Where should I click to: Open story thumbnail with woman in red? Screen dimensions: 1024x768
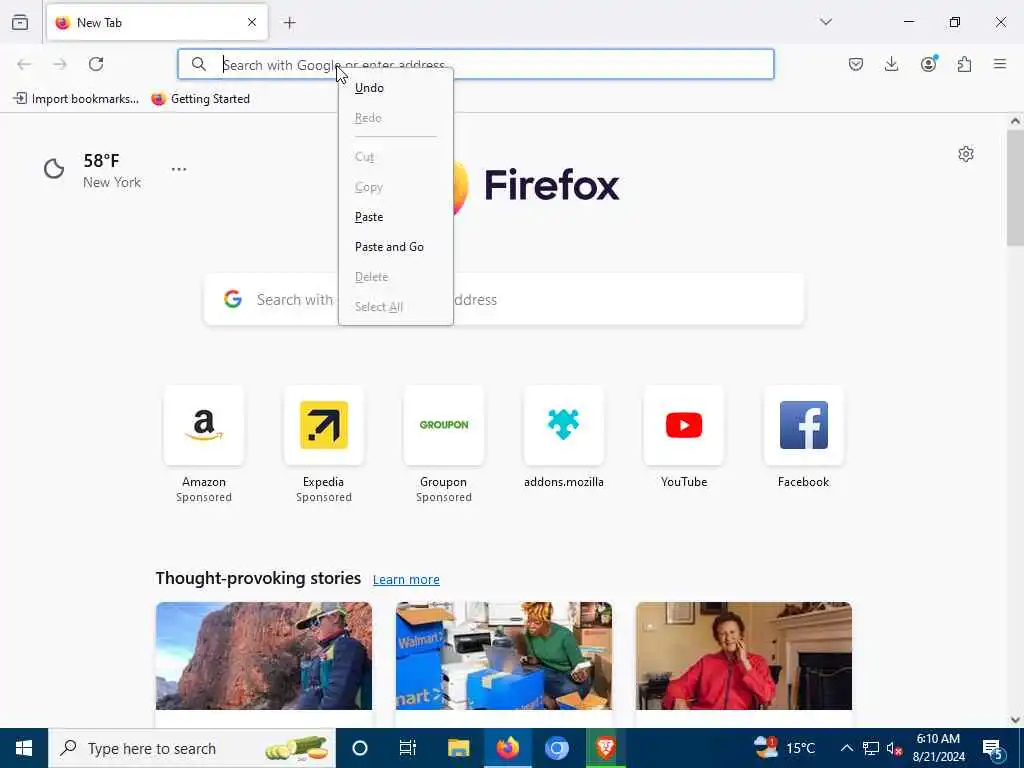coord(744,656)
